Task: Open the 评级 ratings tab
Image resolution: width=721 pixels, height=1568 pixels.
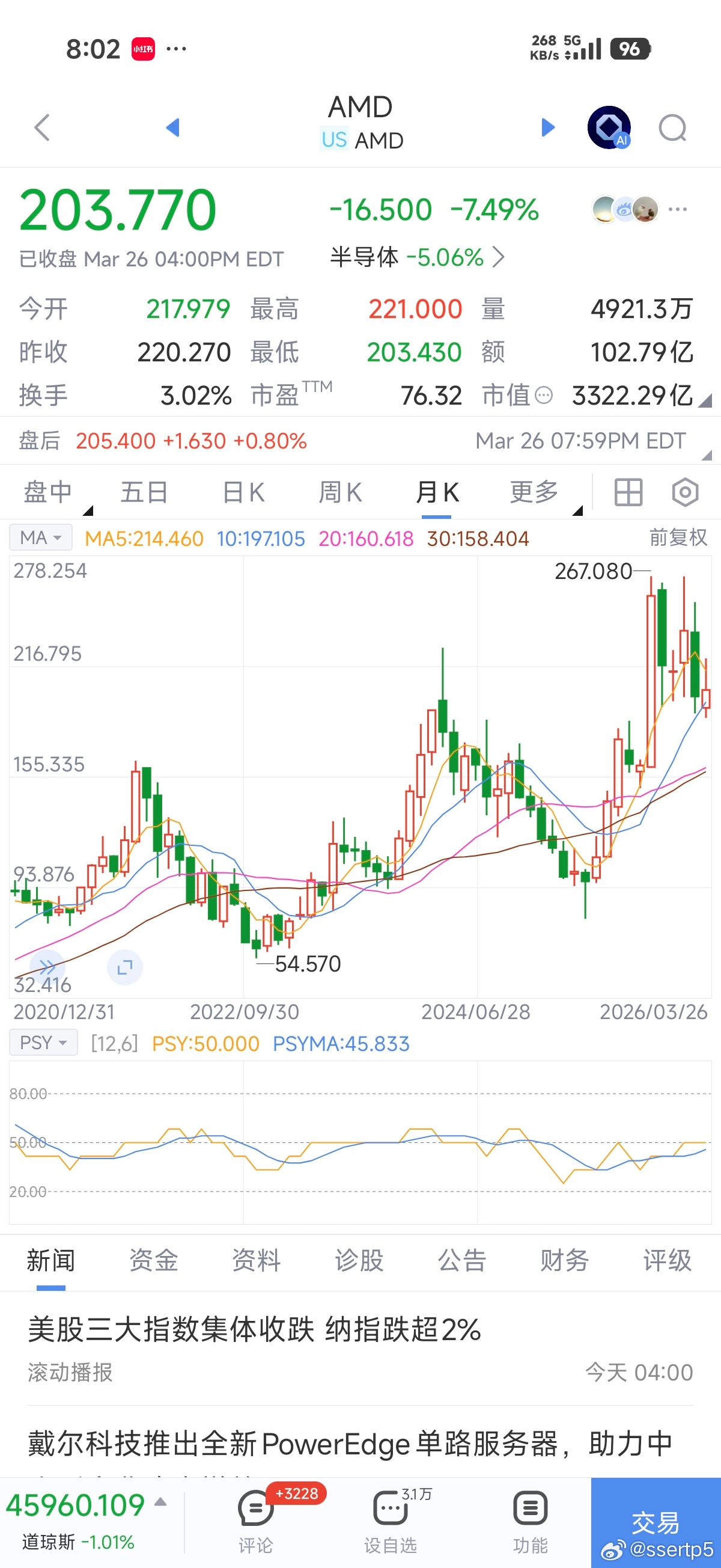Action: coord(668,1260)
